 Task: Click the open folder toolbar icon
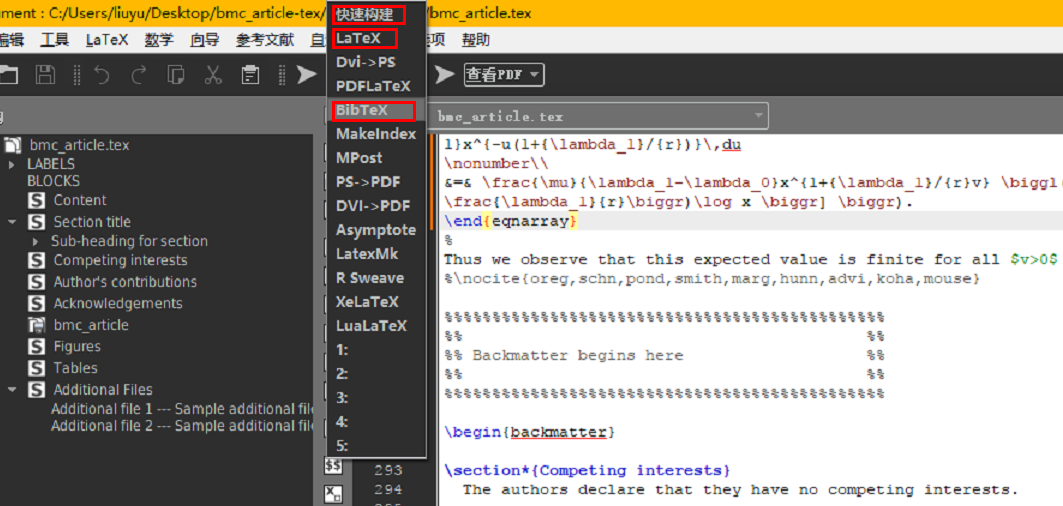8,74
